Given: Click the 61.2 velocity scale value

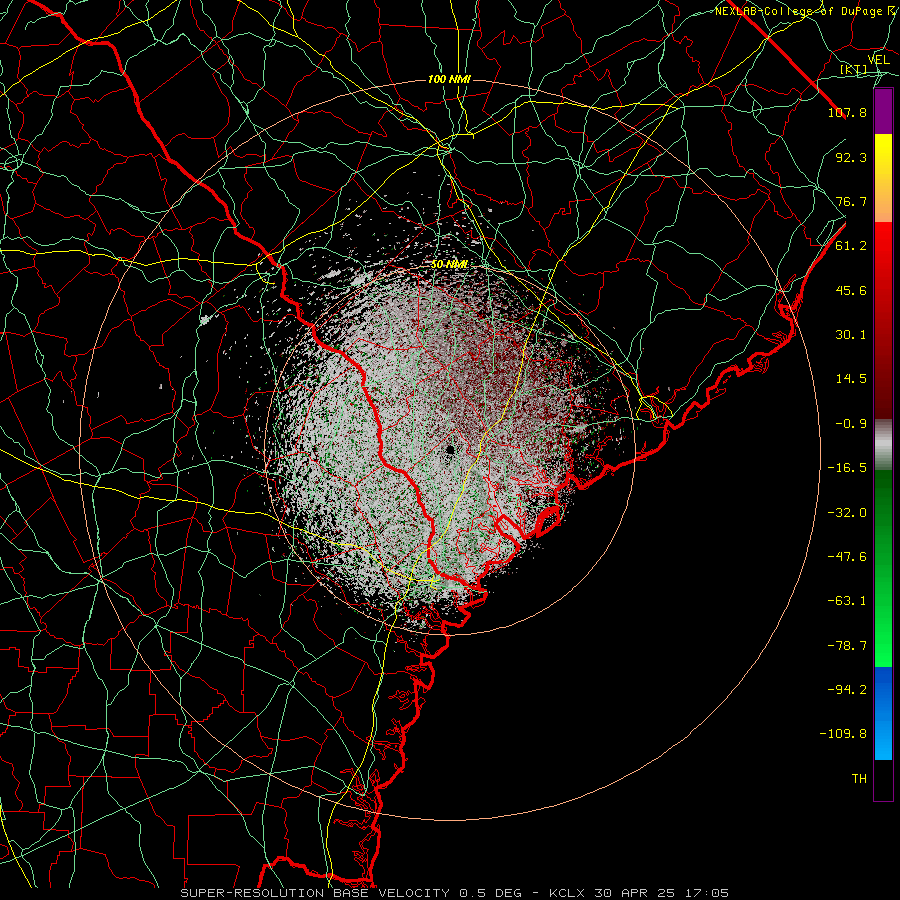Looking at the screenshot, I should click(851, 246).
